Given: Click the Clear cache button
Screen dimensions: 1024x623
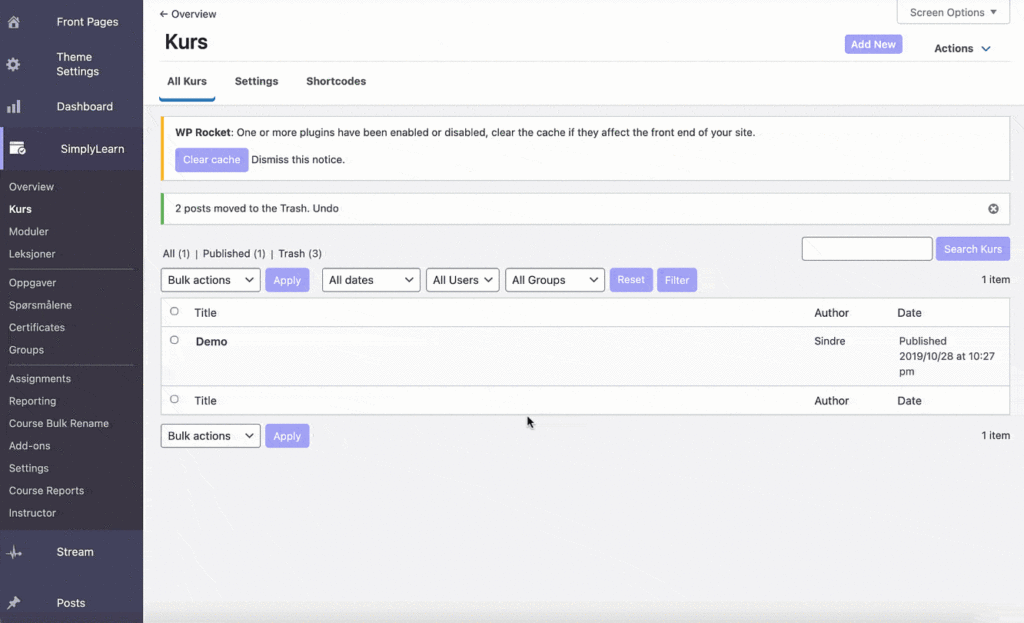Looking at the screenshot, I should tap(211, 160).
